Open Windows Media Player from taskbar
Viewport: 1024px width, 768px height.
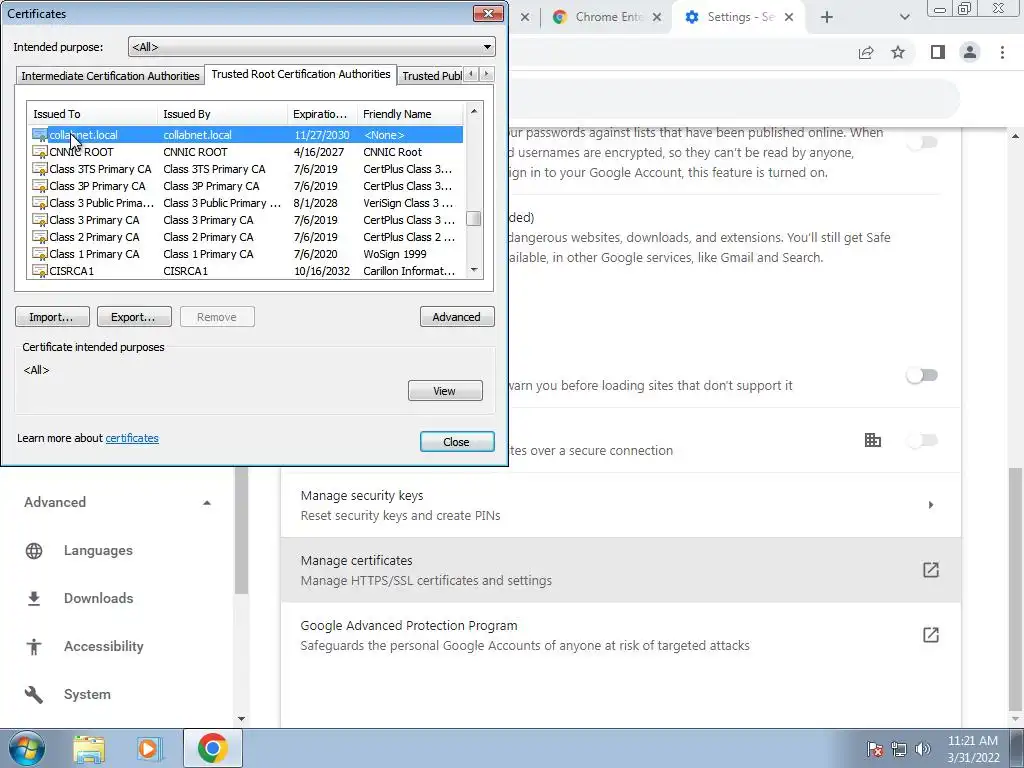(x=149, y=748)
